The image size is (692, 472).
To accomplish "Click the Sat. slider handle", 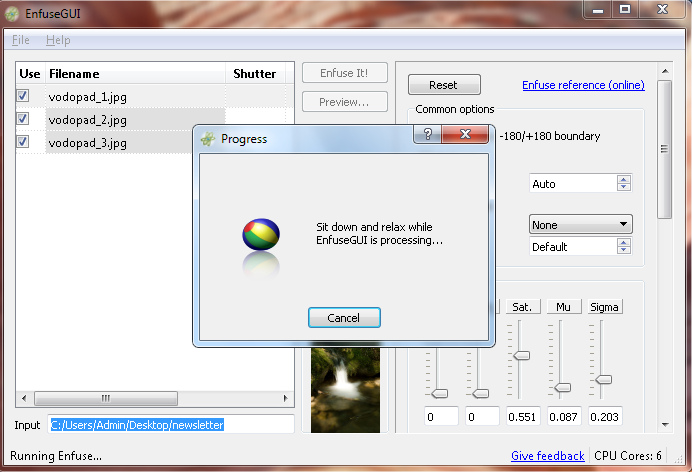I will tap(522, 355).
